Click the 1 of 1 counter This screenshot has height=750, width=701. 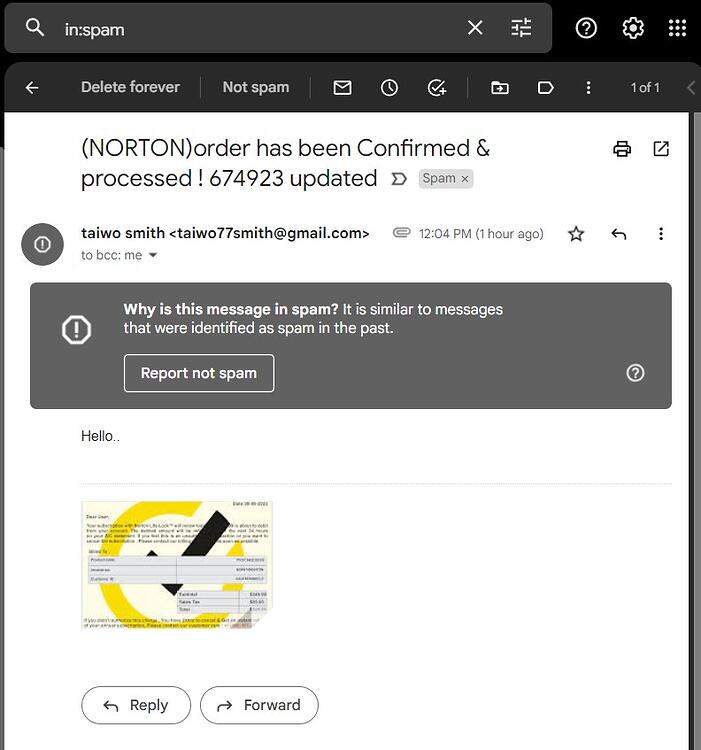click(645, 88)
